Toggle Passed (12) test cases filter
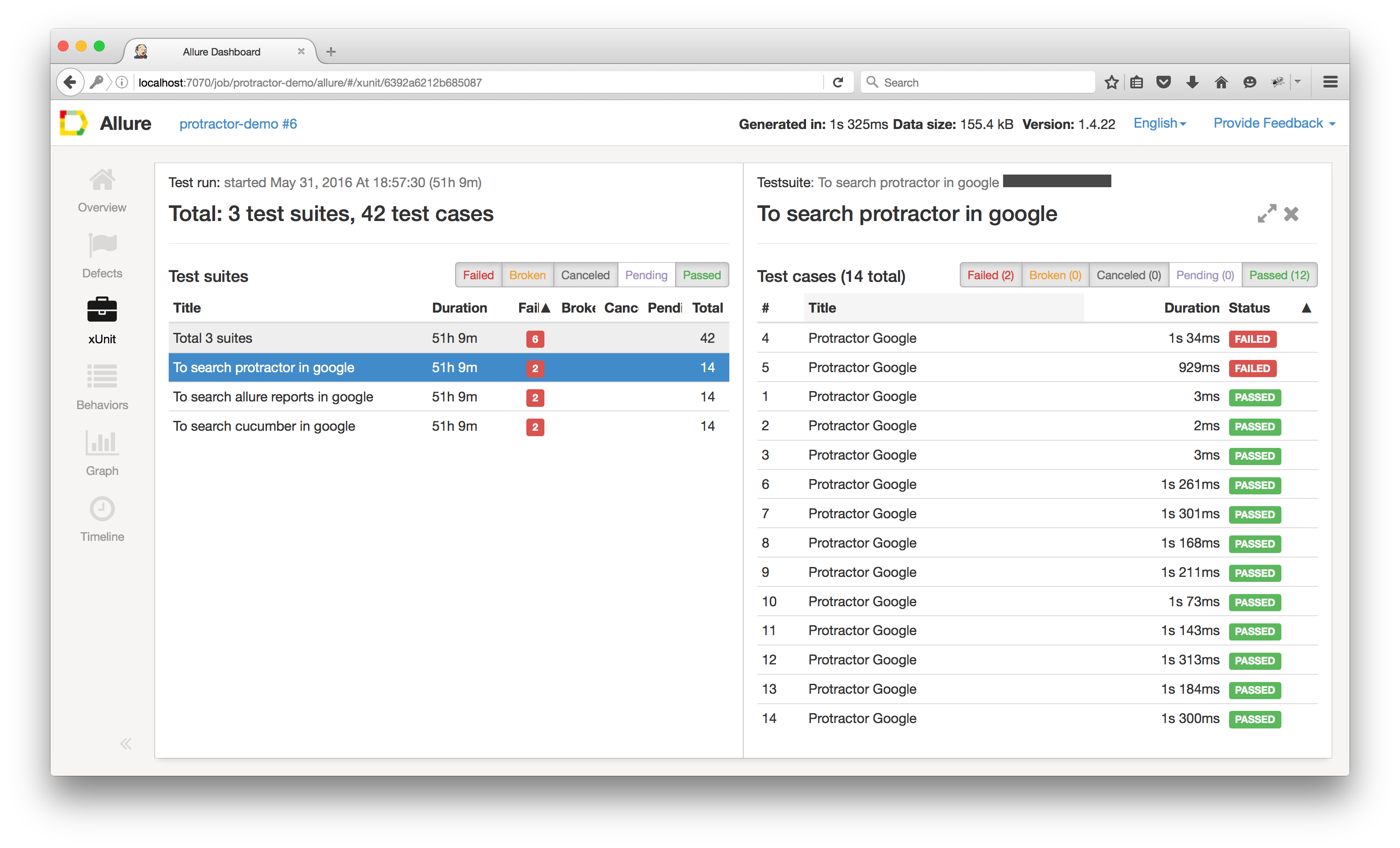The height and width of the screenshot is (848, 1400). (1279, 275)
